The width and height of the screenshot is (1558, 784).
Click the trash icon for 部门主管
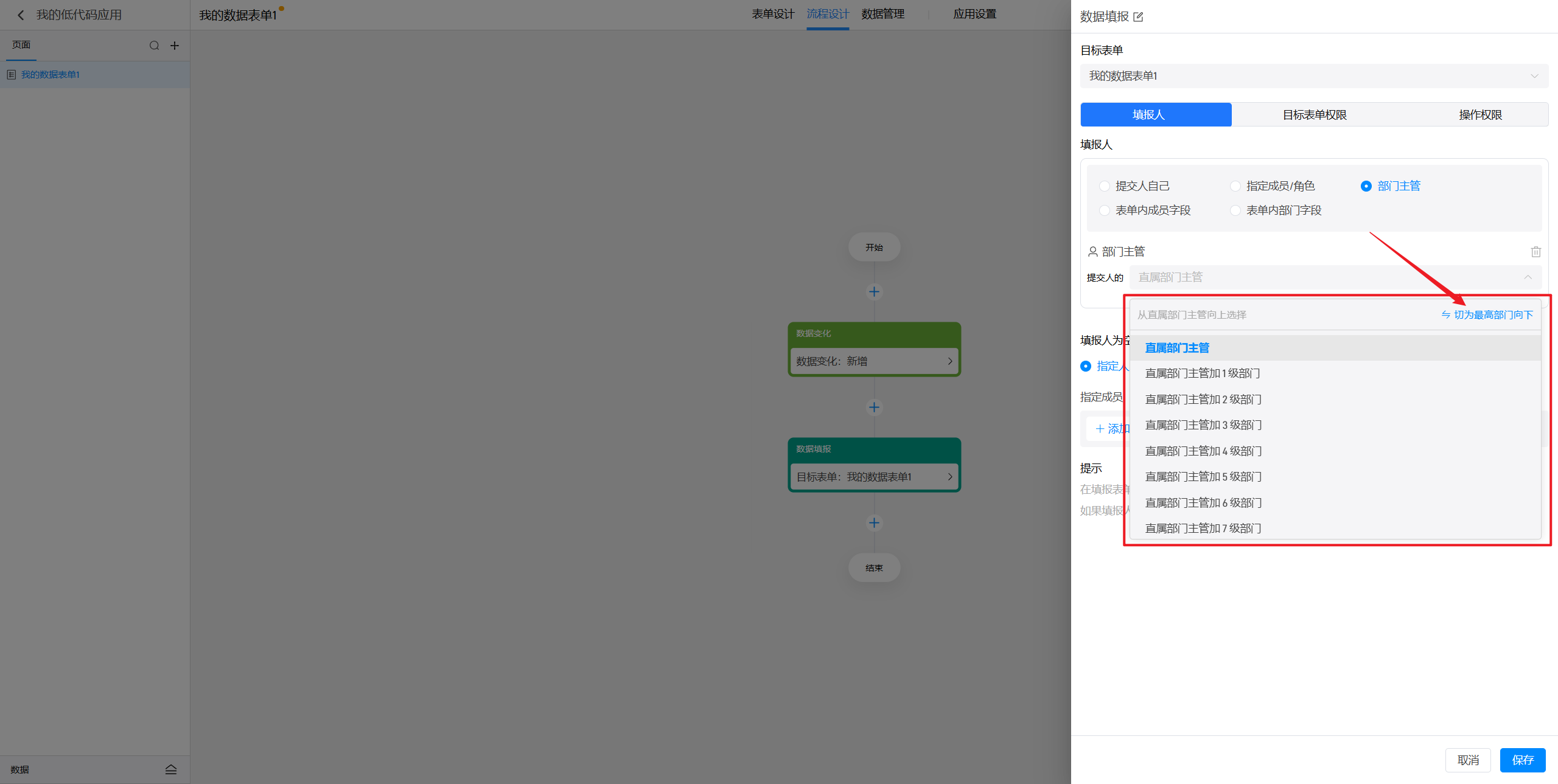coord(1535,252)
